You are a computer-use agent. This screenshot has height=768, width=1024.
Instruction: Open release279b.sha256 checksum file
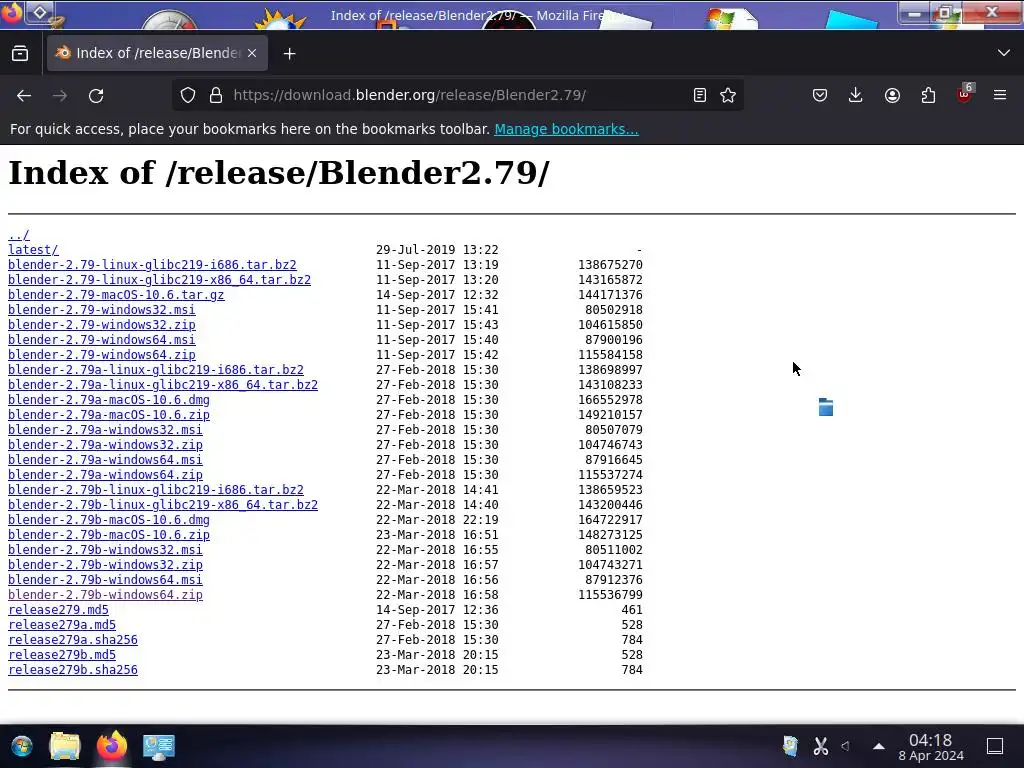tap(72, 671)
